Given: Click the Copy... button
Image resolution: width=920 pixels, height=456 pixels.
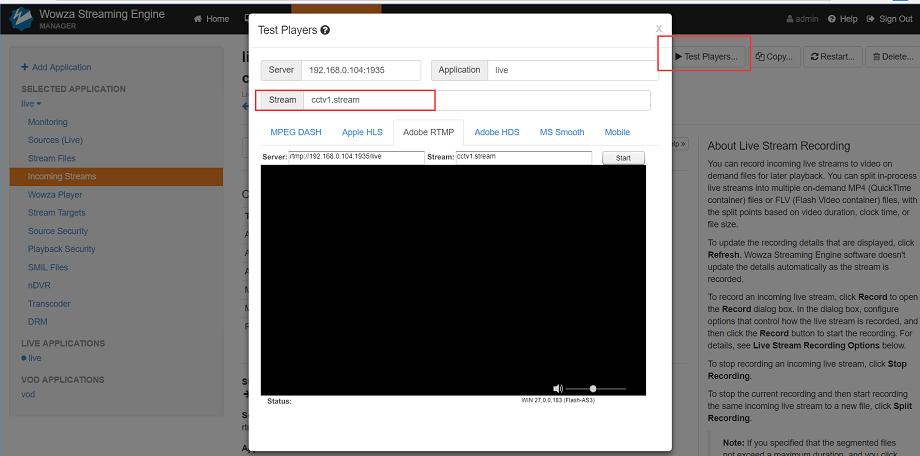Looking at the screenshot, I should (774, 57).
